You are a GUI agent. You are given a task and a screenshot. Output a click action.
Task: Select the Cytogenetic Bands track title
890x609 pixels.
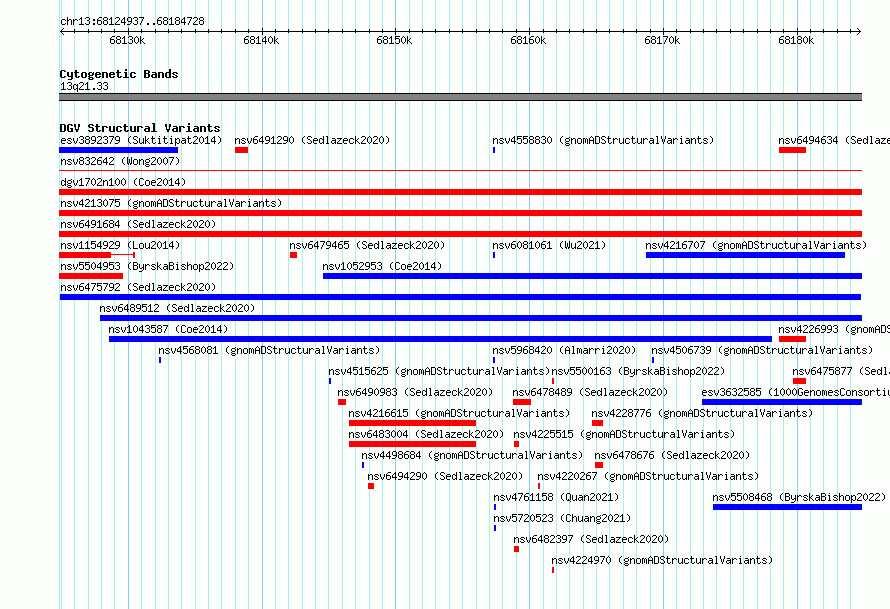[x=119, y=74]
